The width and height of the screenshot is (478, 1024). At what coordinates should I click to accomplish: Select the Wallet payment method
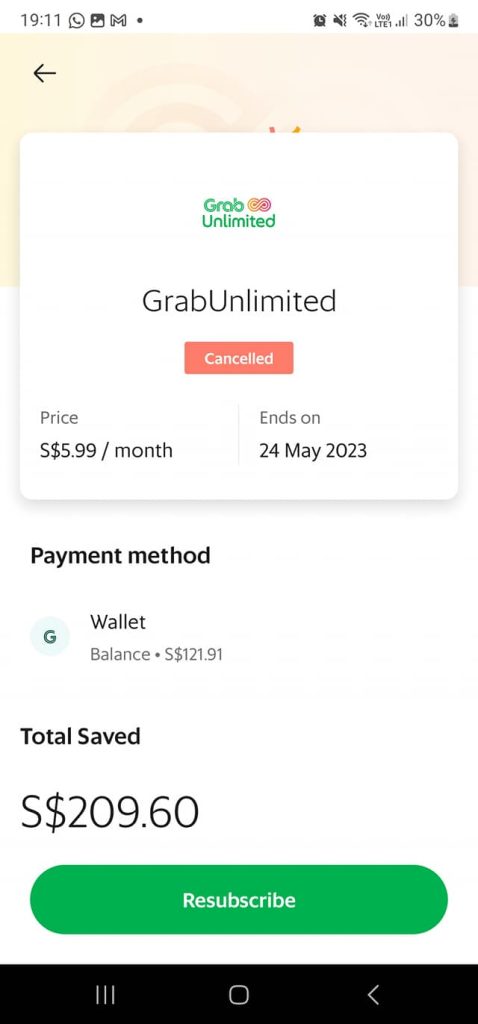(239, 637)
